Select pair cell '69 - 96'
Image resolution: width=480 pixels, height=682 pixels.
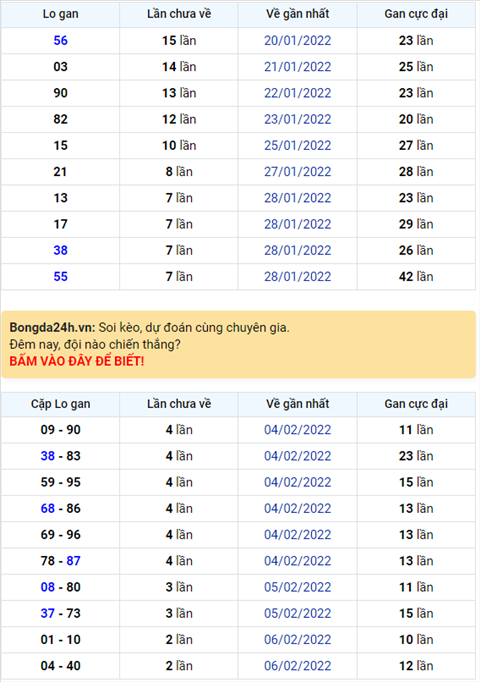click(60, 535)
